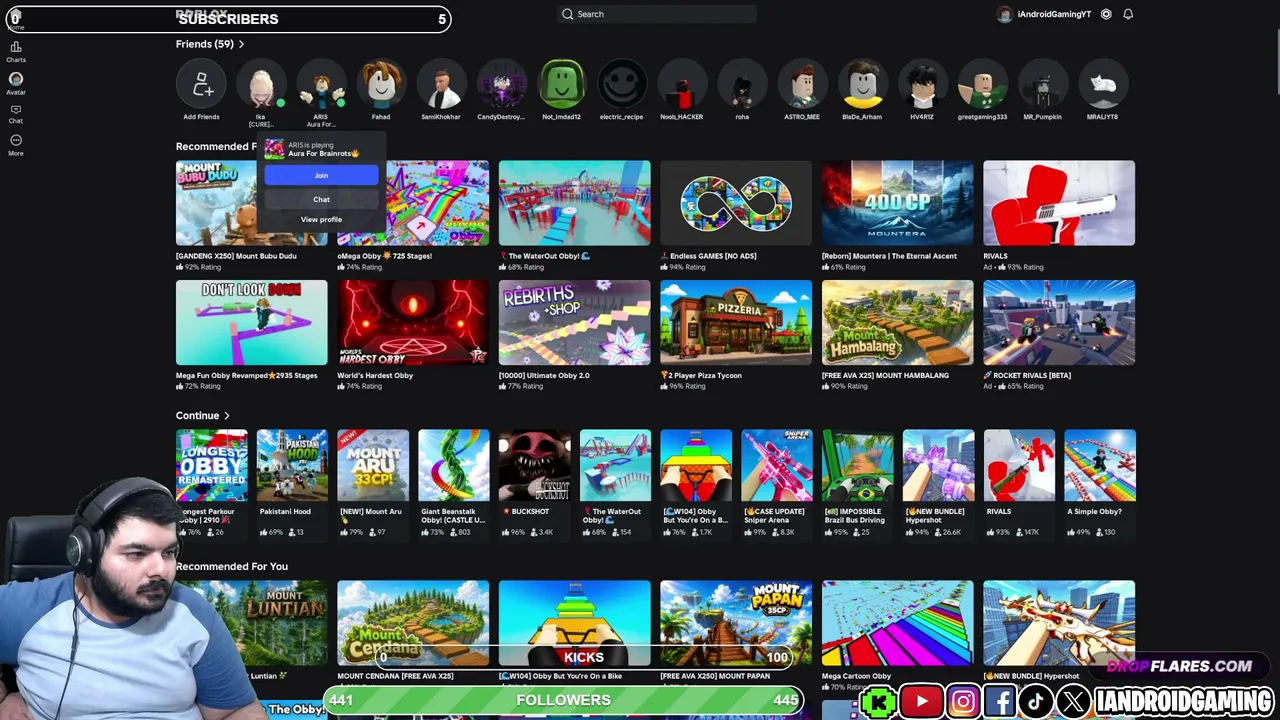Open friend SamiKhokhar's avatar
Viewport: 1280px width, 720px height.
pyautogui.click(x=441, y=85)
